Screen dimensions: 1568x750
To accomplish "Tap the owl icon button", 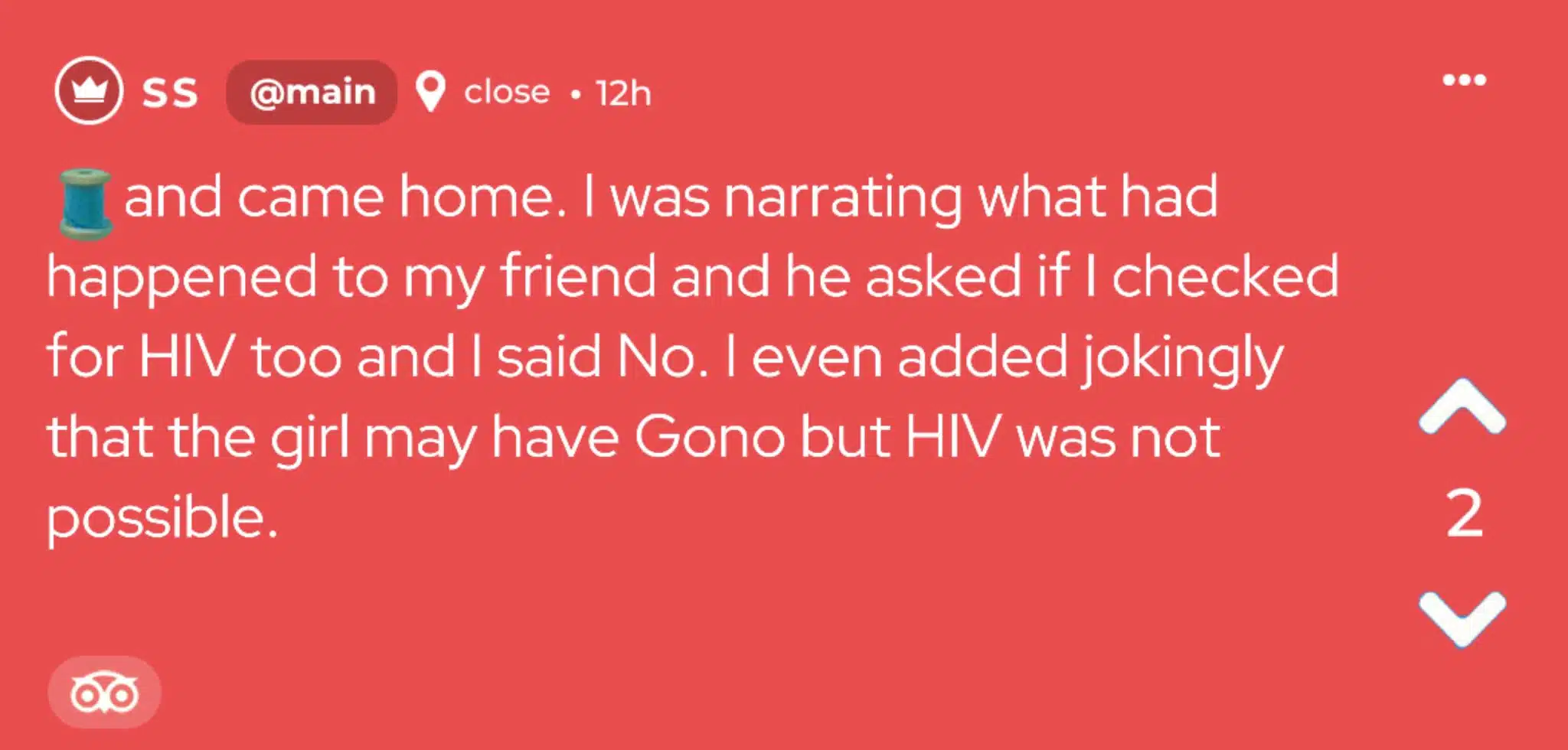I will point(104,693).
